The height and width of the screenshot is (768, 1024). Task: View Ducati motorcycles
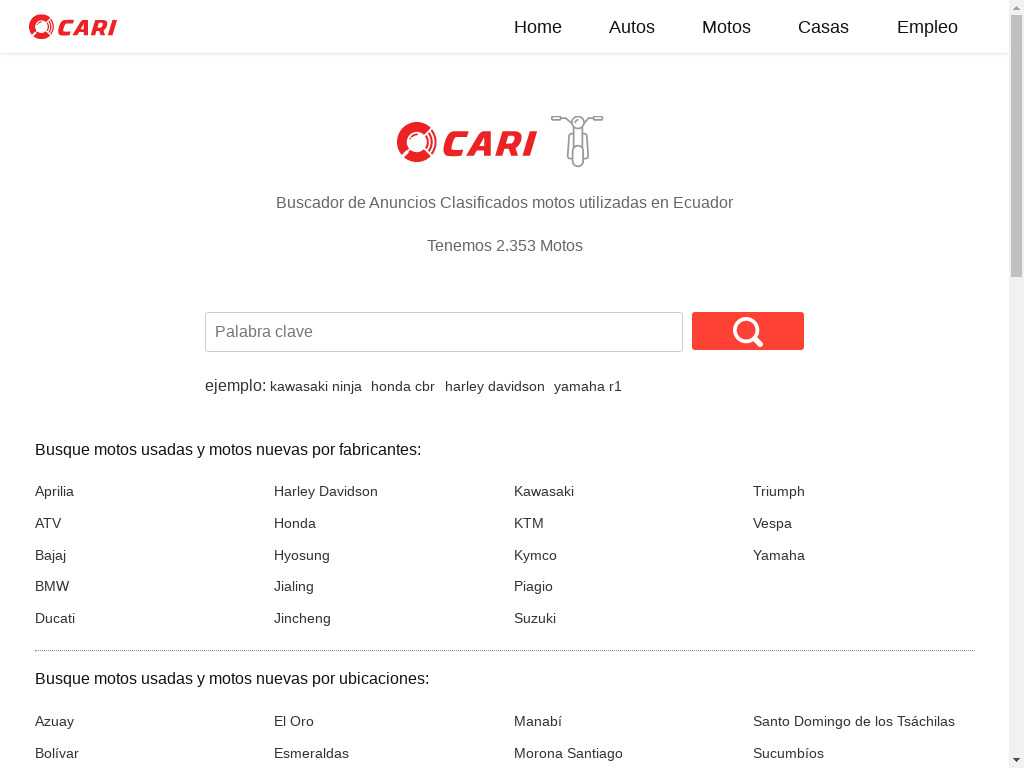tap(55, 618)
